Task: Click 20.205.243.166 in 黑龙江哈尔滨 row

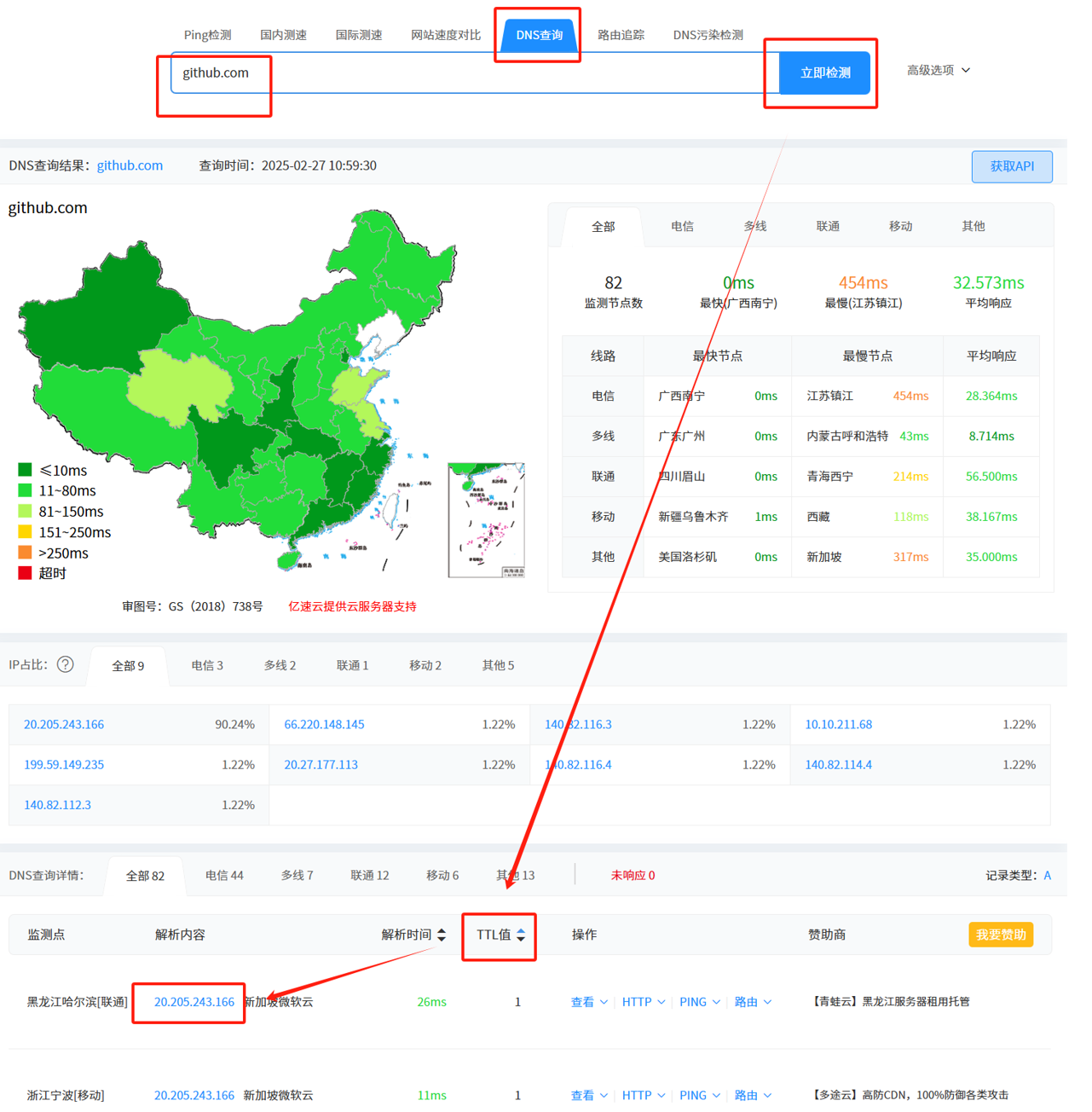Action: pos(194,1002)
